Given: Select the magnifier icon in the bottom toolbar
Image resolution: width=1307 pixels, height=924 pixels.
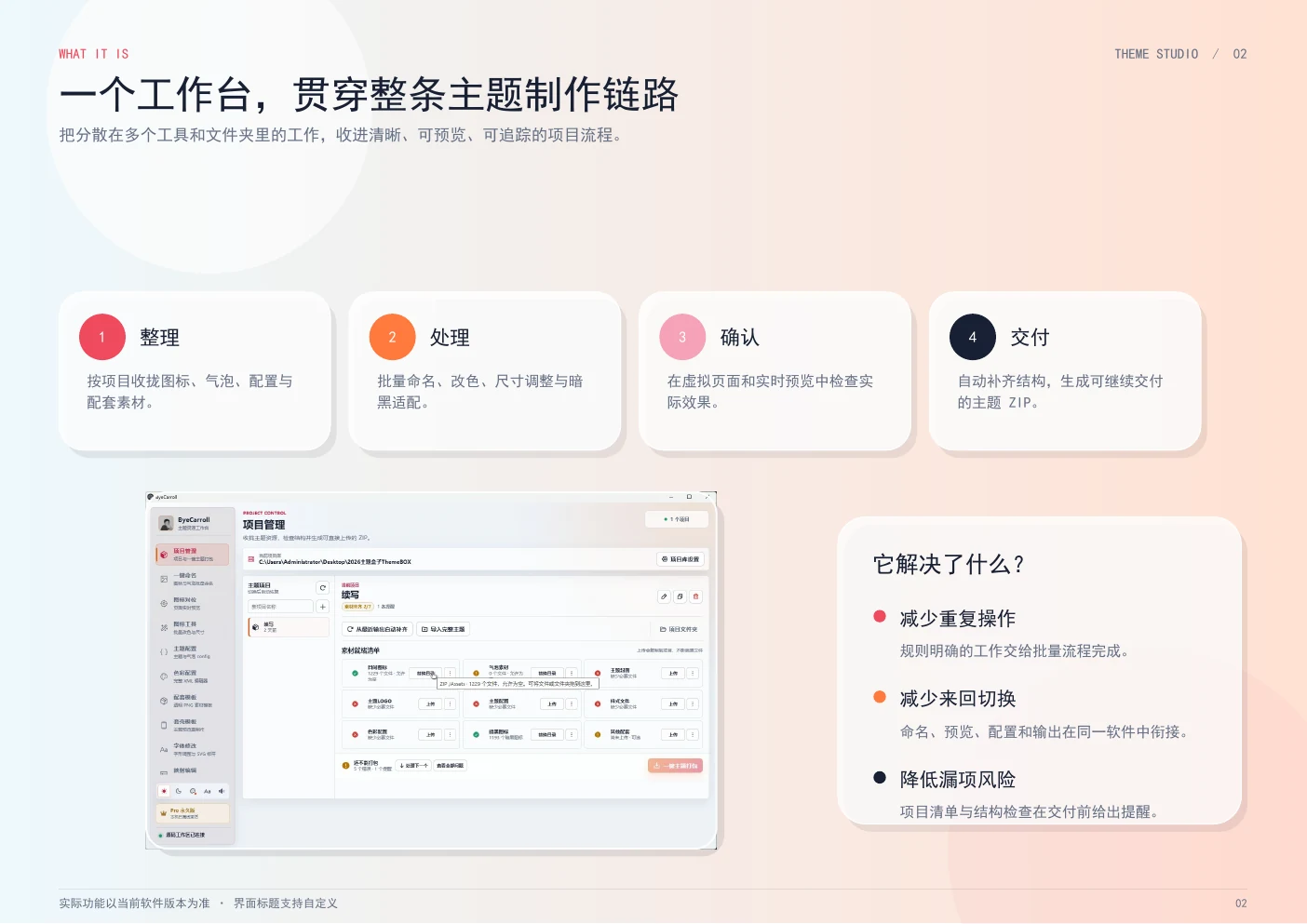Looking at the screenshot, I should 193,791.
